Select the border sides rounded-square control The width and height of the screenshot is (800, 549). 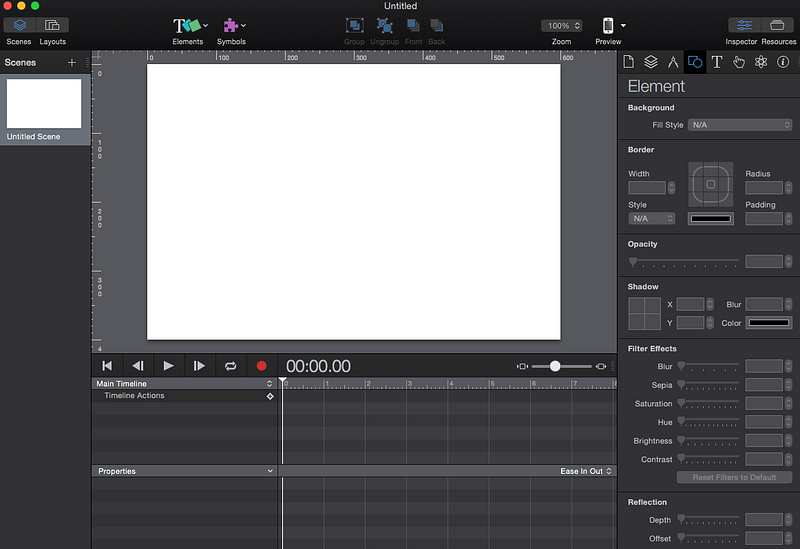[x=711, y=184]
